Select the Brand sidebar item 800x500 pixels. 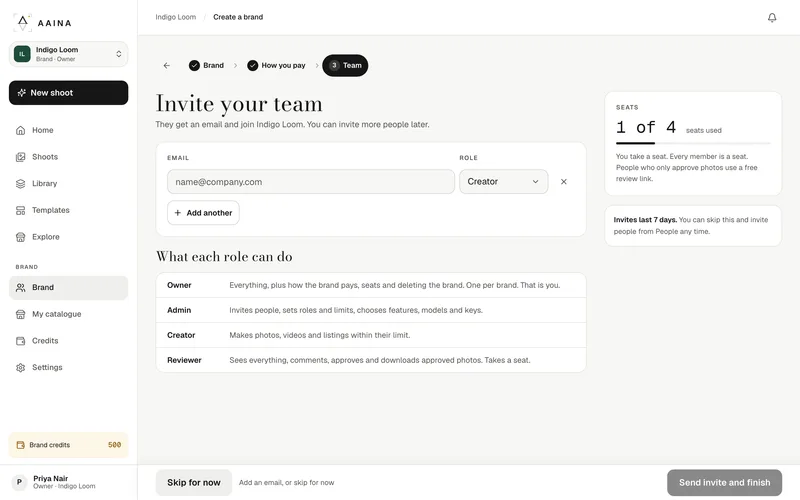[x=68, y=288]
